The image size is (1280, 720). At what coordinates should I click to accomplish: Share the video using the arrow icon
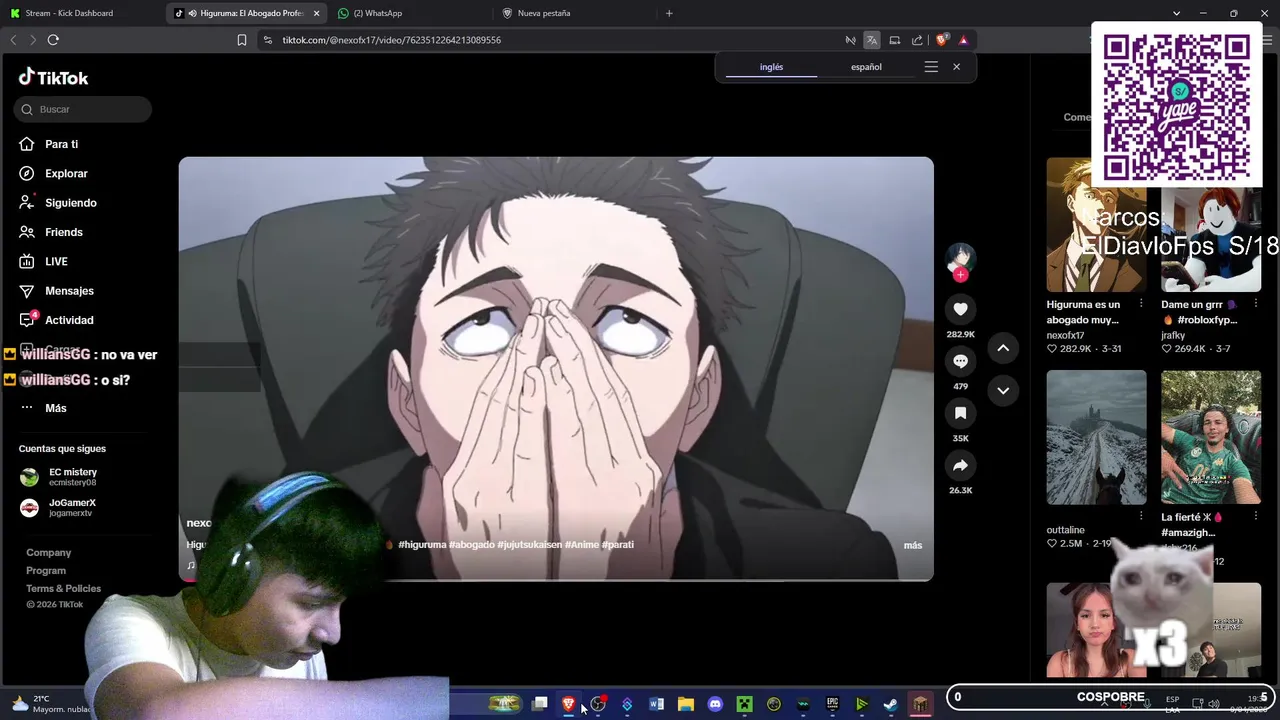point(960,465)
